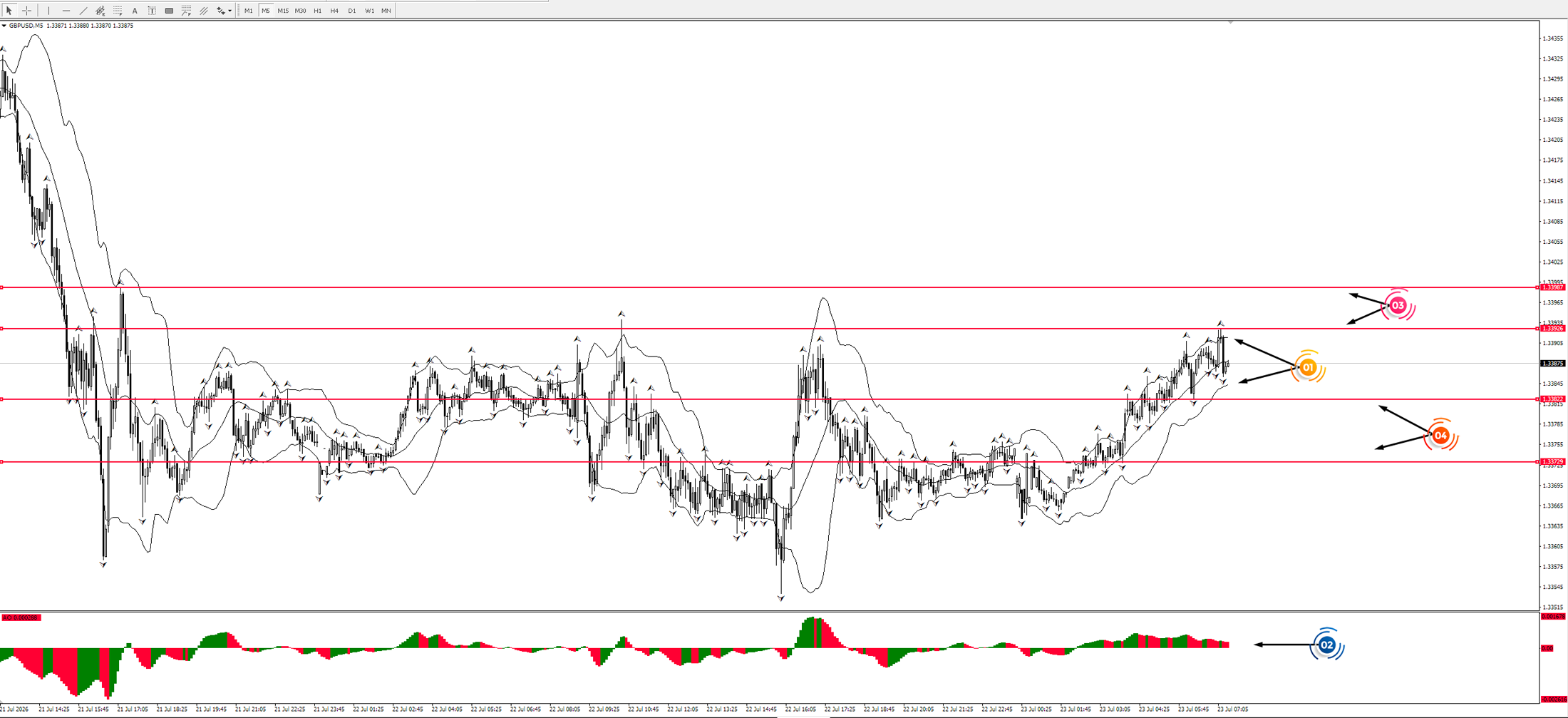Image resolution: width=1568 pixels, height=718 pixels.
Task: Set the chart to MN monthly timeframe
Action: [x=386, y=11]
